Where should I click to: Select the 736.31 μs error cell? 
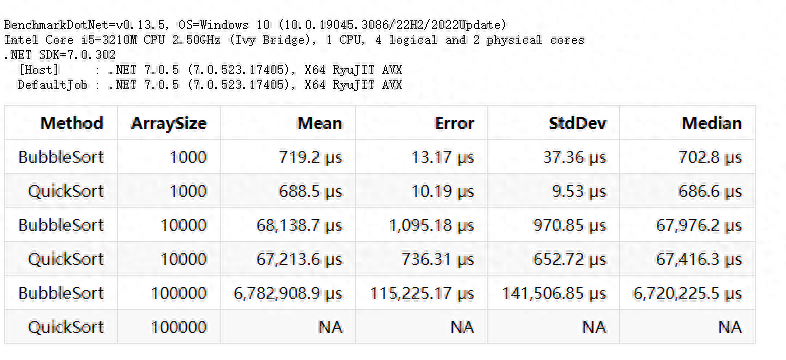tap(438, 260)
